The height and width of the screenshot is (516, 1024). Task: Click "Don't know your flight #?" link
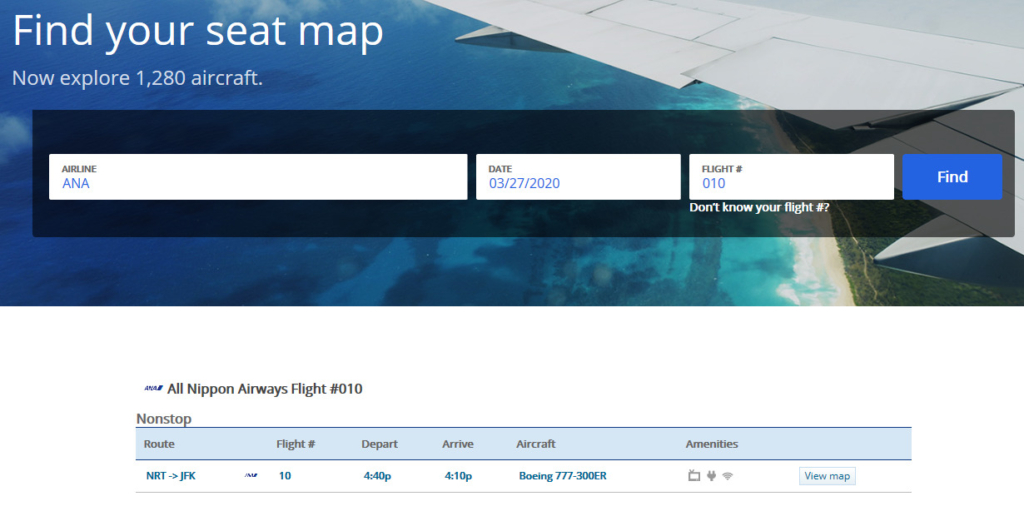pos(759,208)
